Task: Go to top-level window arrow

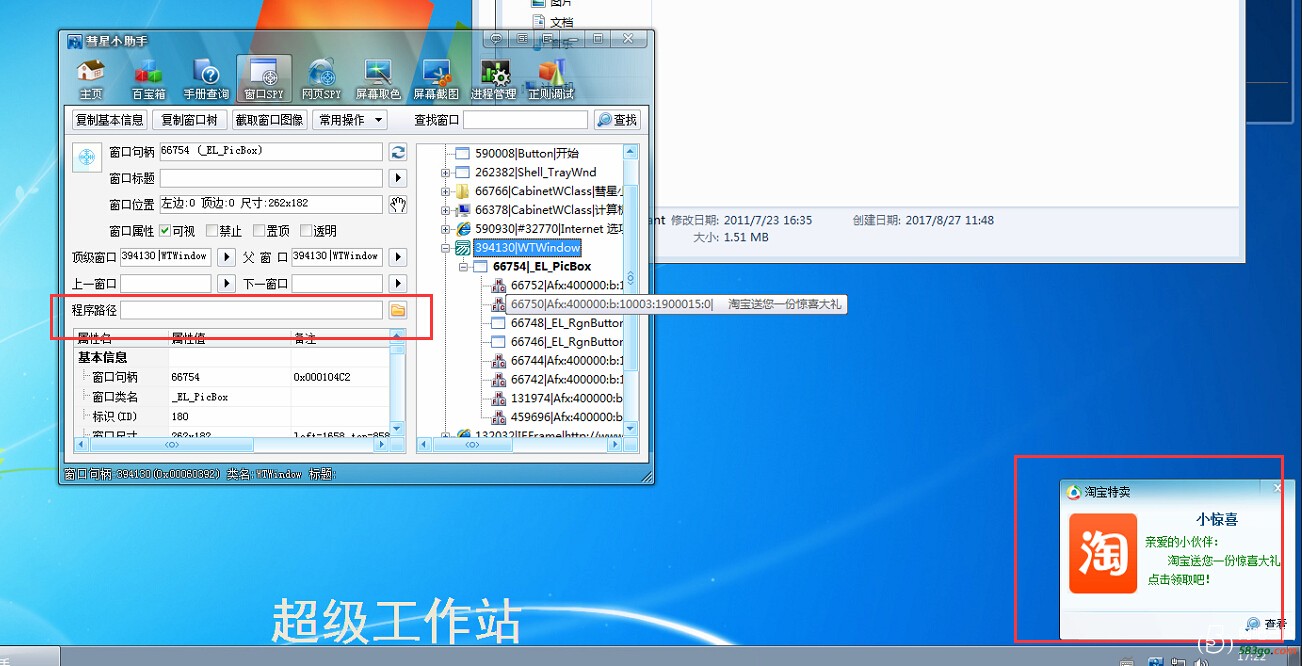Action: [x=226, y=257]
